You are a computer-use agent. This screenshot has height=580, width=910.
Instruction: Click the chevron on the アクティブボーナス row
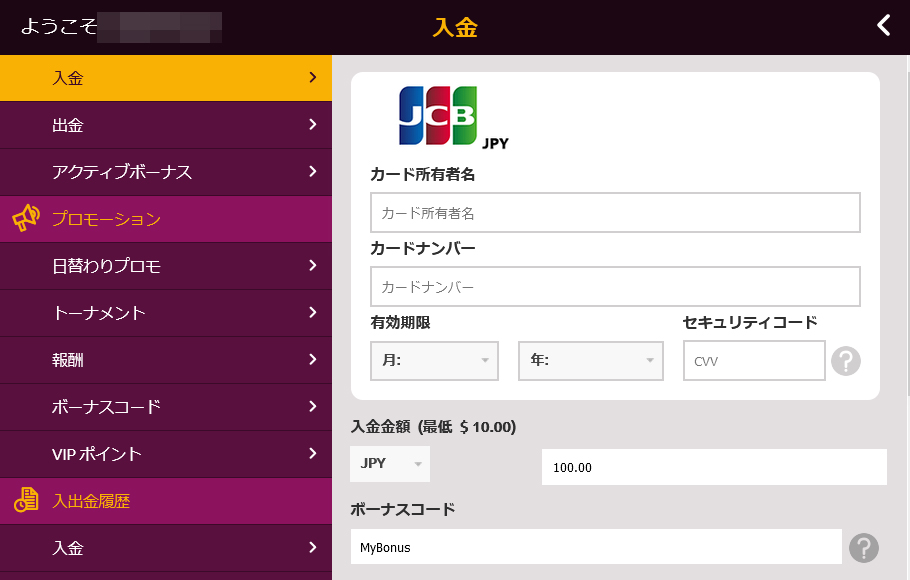pos(313,171)
